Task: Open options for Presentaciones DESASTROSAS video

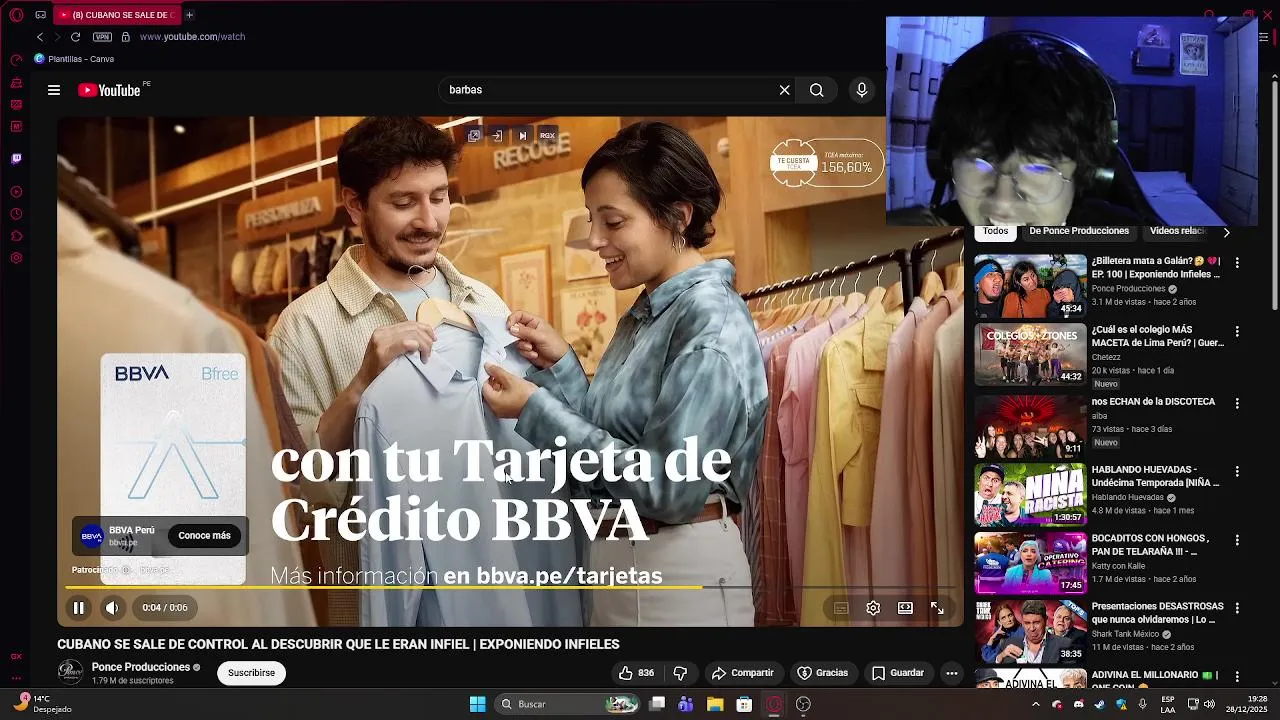Action: [1237, 608]
